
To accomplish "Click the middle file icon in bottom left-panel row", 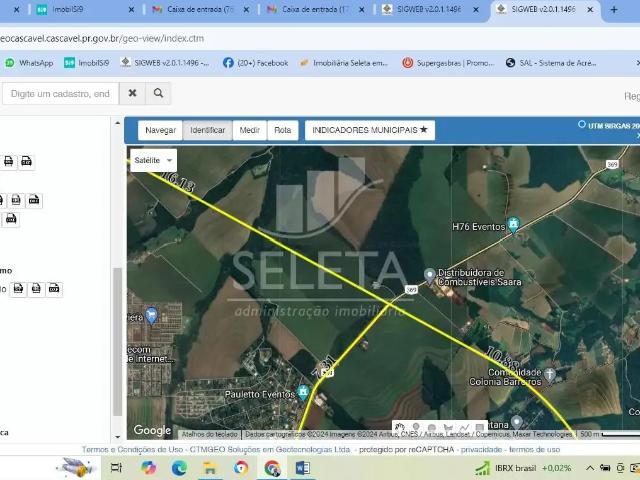I will pos(36,289).
